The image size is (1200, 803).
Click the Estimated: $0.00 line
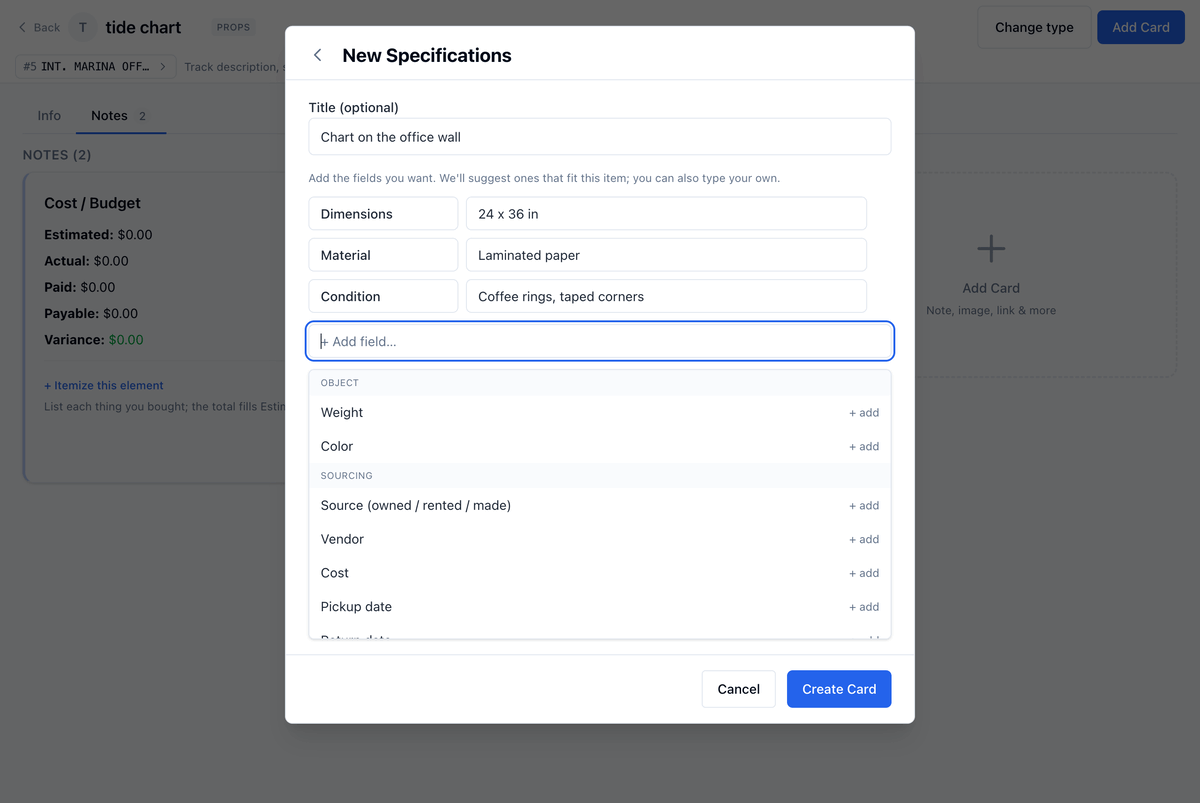pos(98,235)
